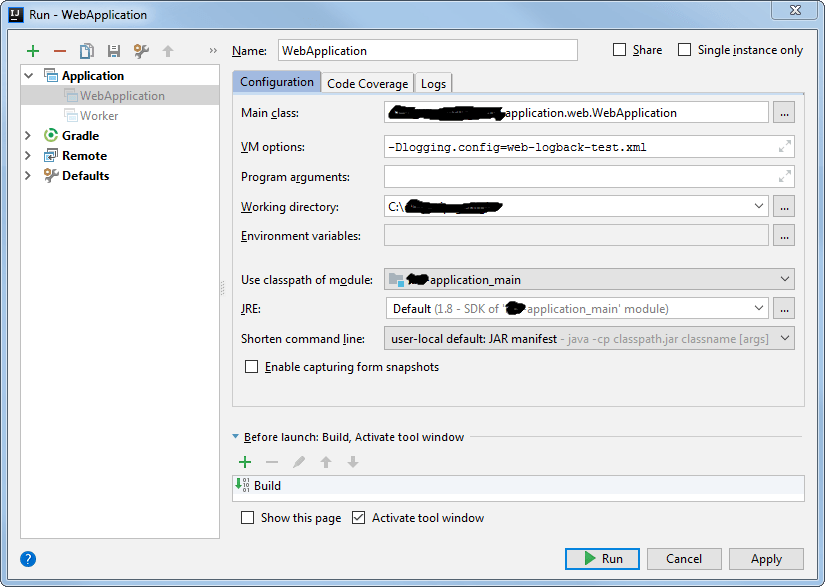Remove before launch task minus icon
Image resolution: width=825 pixels, height=587 pixels.
[x=272, y=462]
